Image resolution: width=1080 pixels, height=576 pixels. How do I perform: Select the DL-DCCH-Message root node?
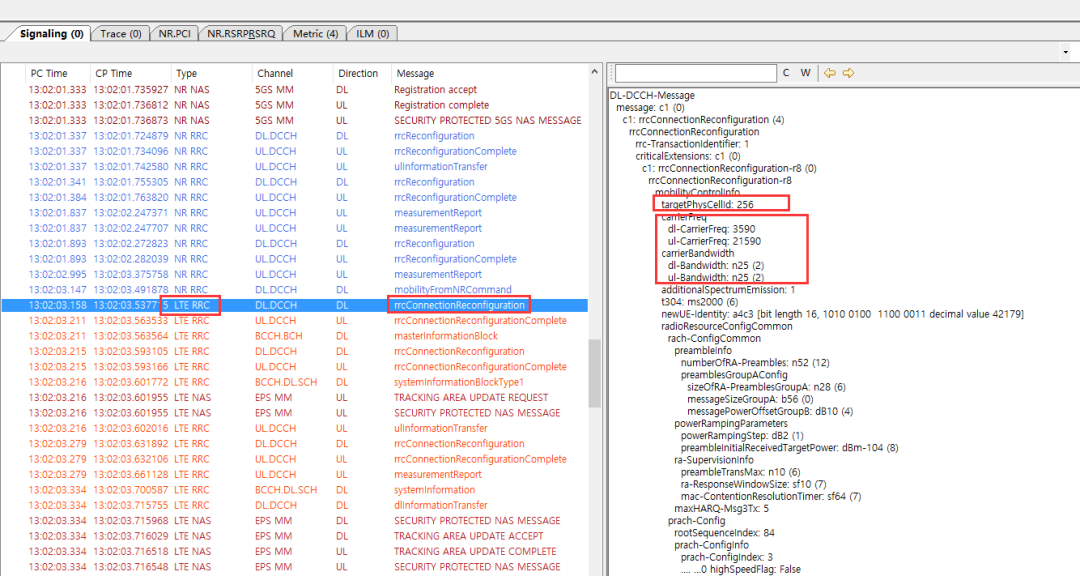(652, 95)
